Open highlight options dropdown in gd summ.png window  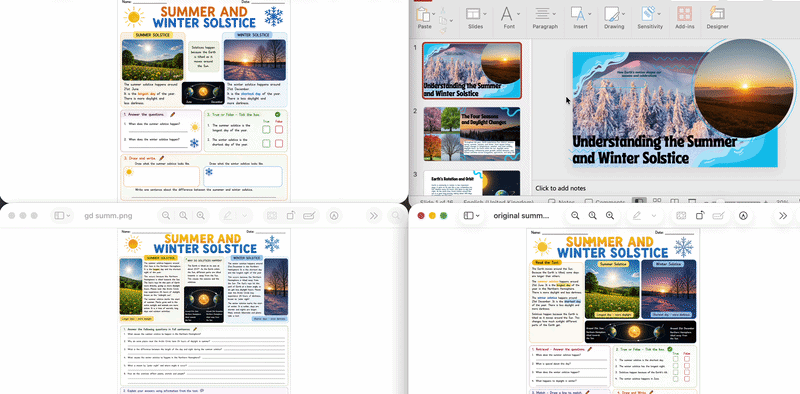click(x=244, y=216)
